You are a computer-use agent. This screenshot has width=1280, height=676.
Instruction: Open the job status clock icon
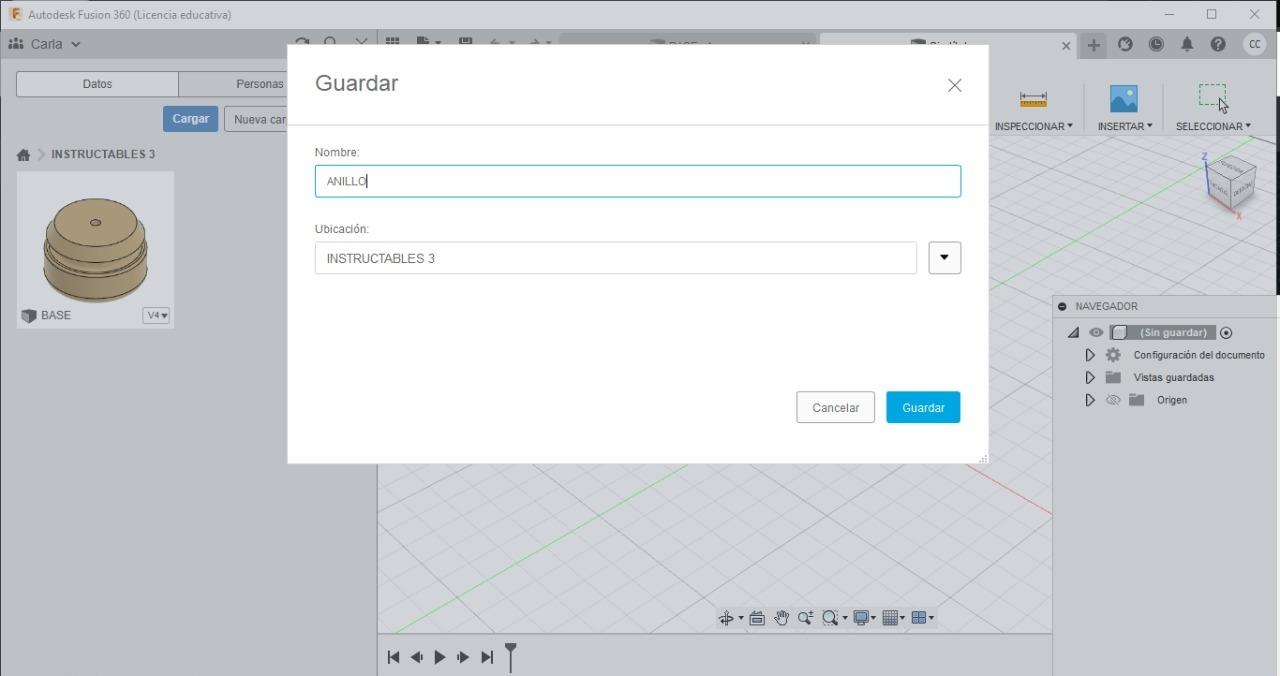(1156, 44)
